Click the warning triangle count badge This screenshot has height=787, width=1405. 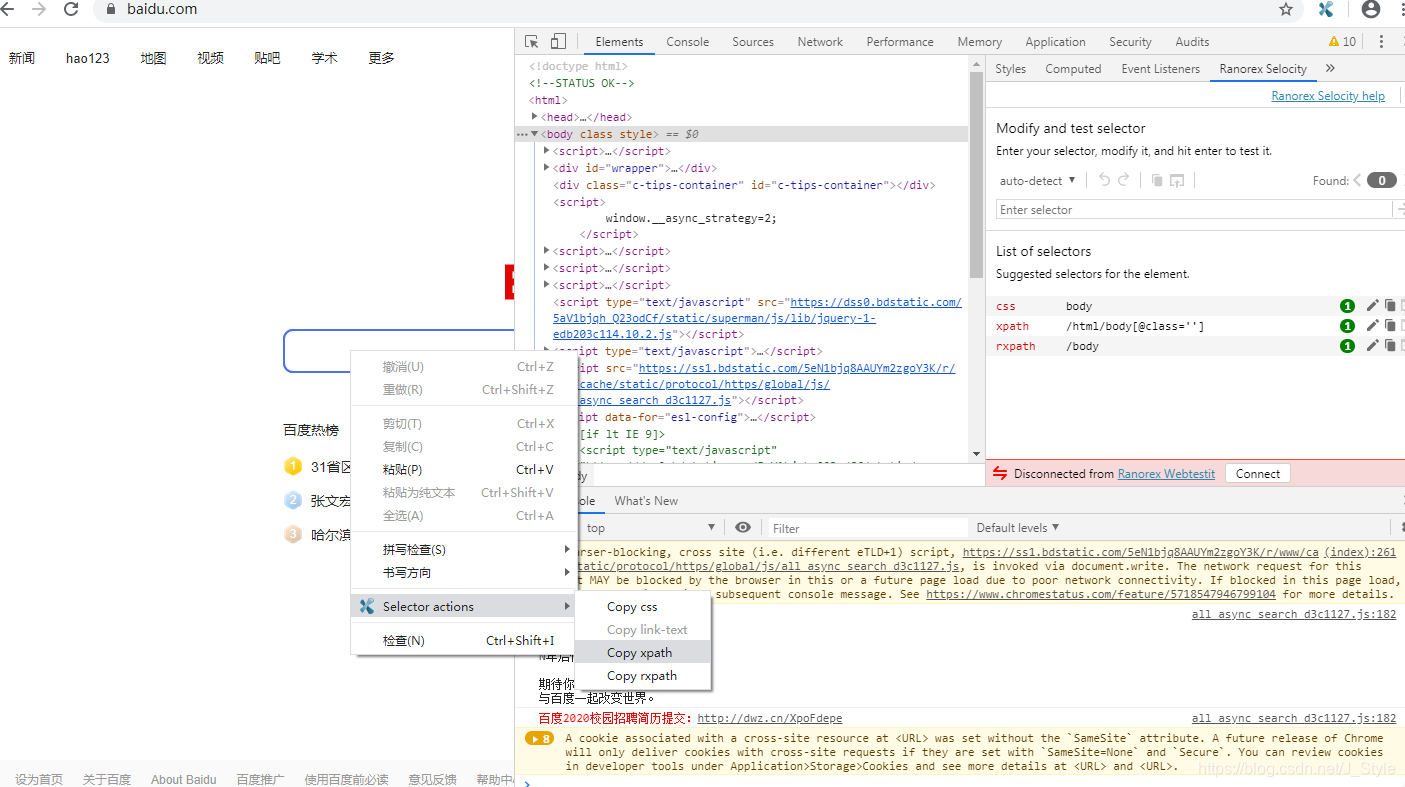1342,42
